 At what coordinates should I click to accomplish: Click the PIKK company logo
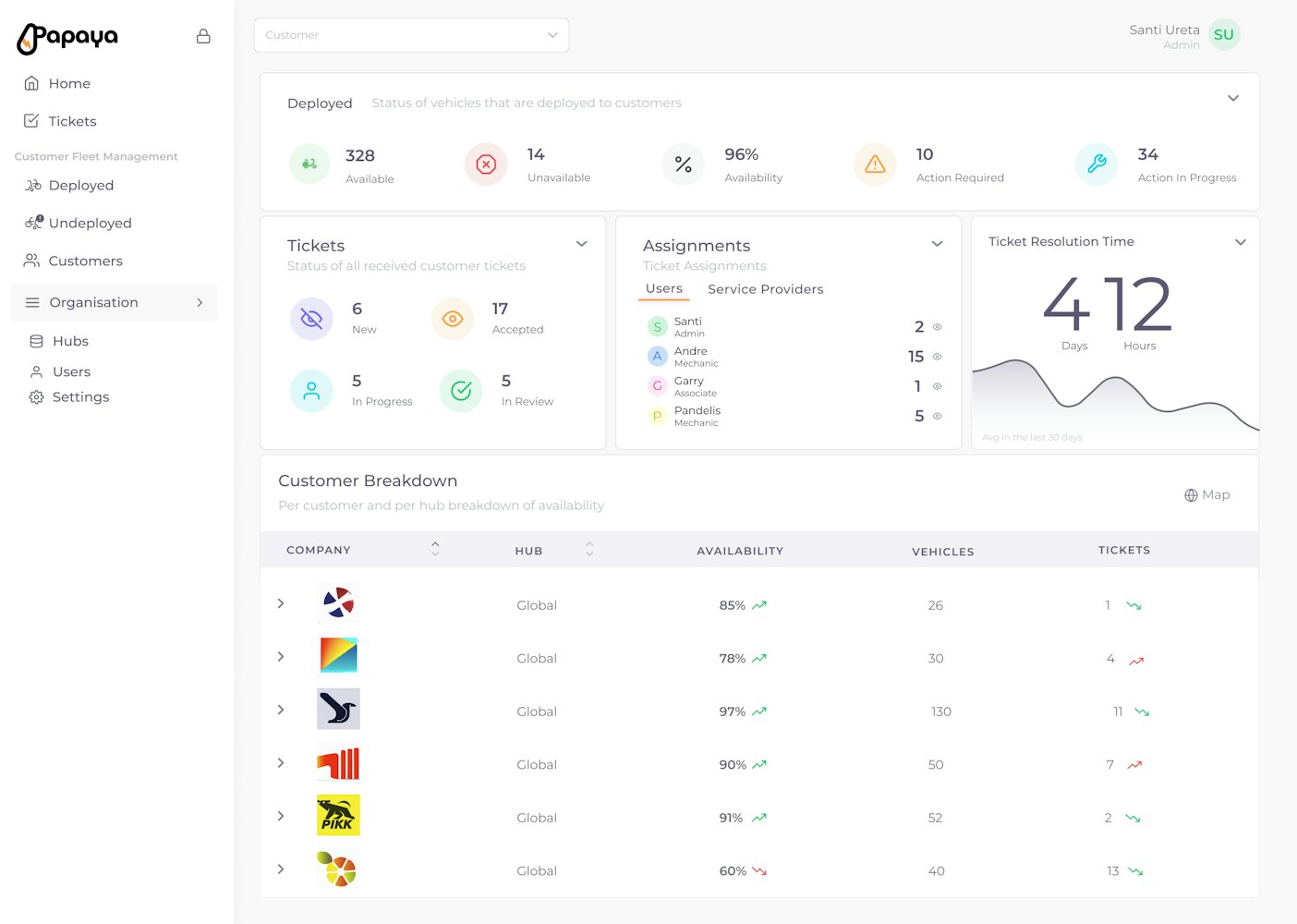338,816
